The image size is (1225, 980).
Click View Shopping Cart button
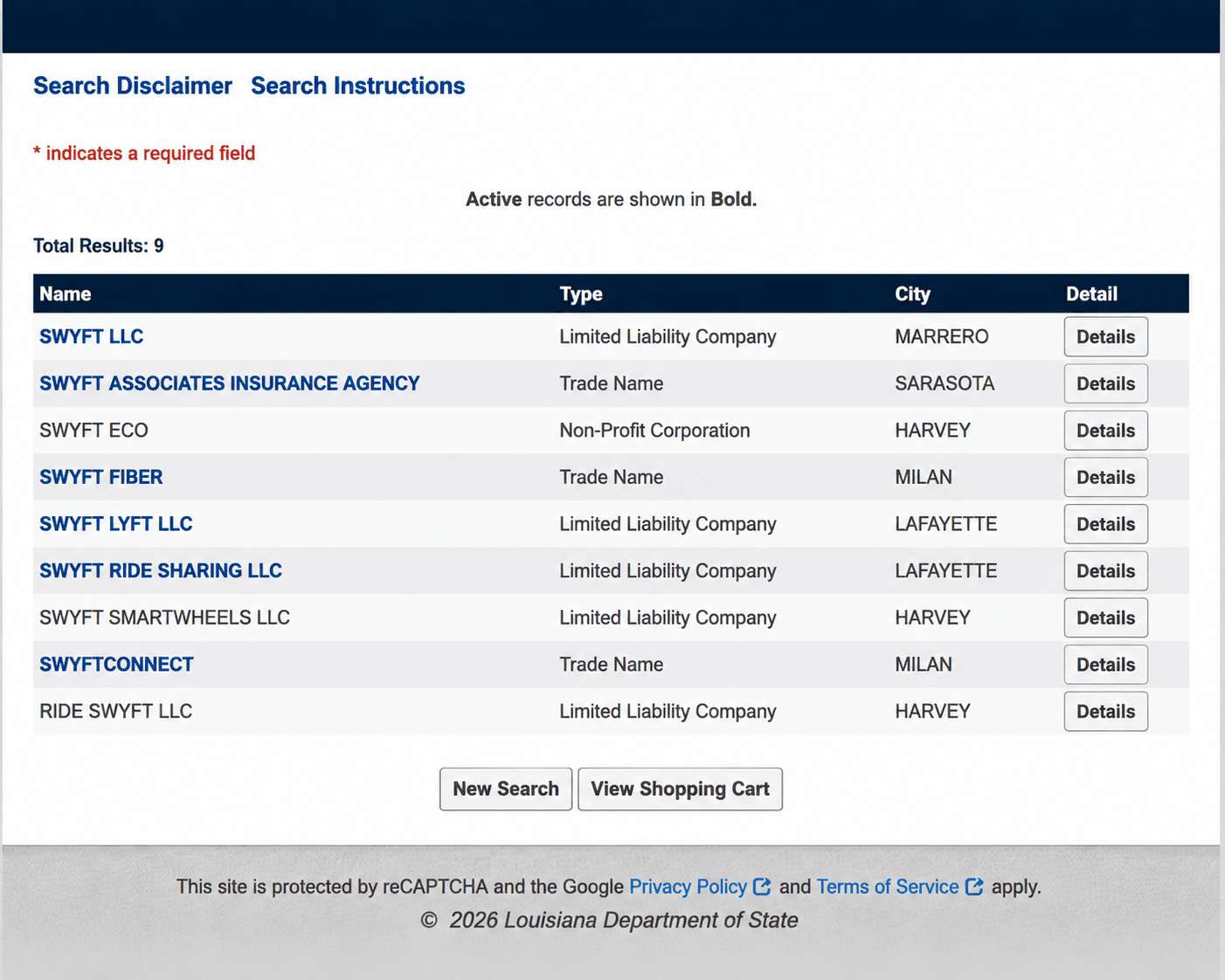pos(680,789)
